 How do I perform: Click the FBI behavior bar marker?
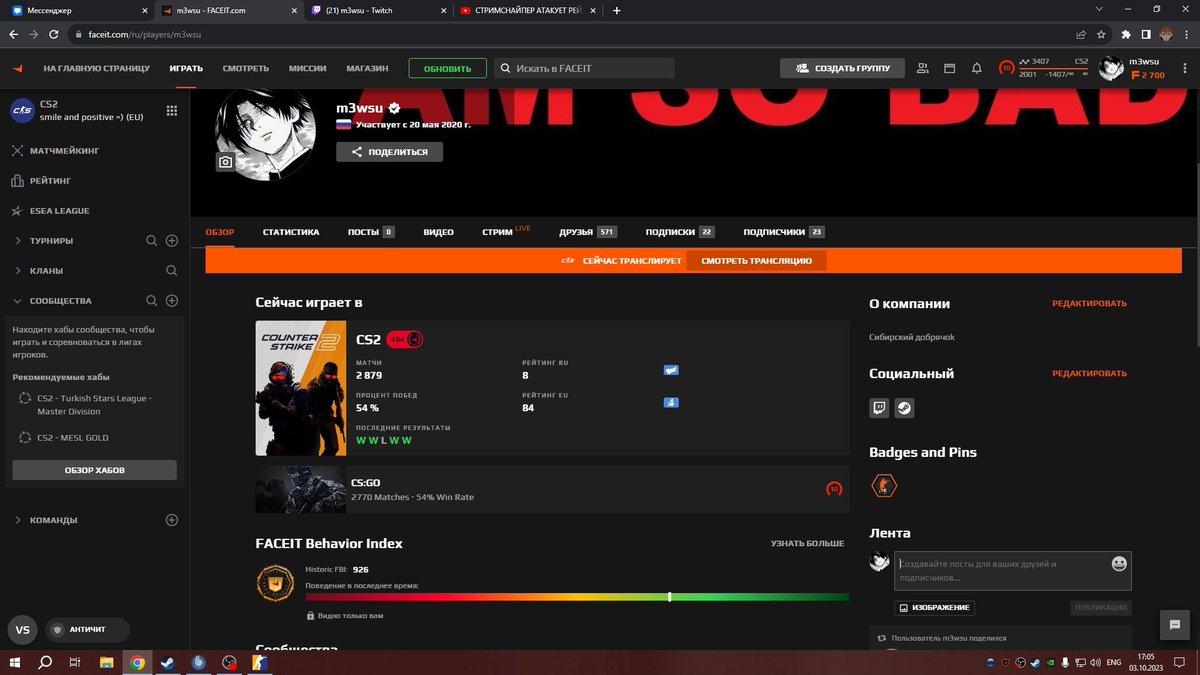click(x=669, y=596)
